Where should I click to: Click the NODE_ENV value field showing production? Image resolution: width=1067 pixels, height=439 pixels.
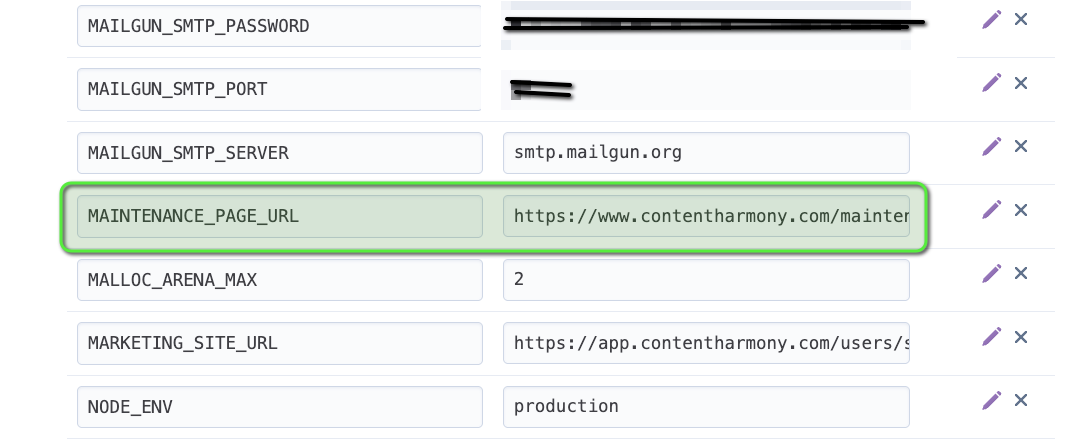coord(706,407)
